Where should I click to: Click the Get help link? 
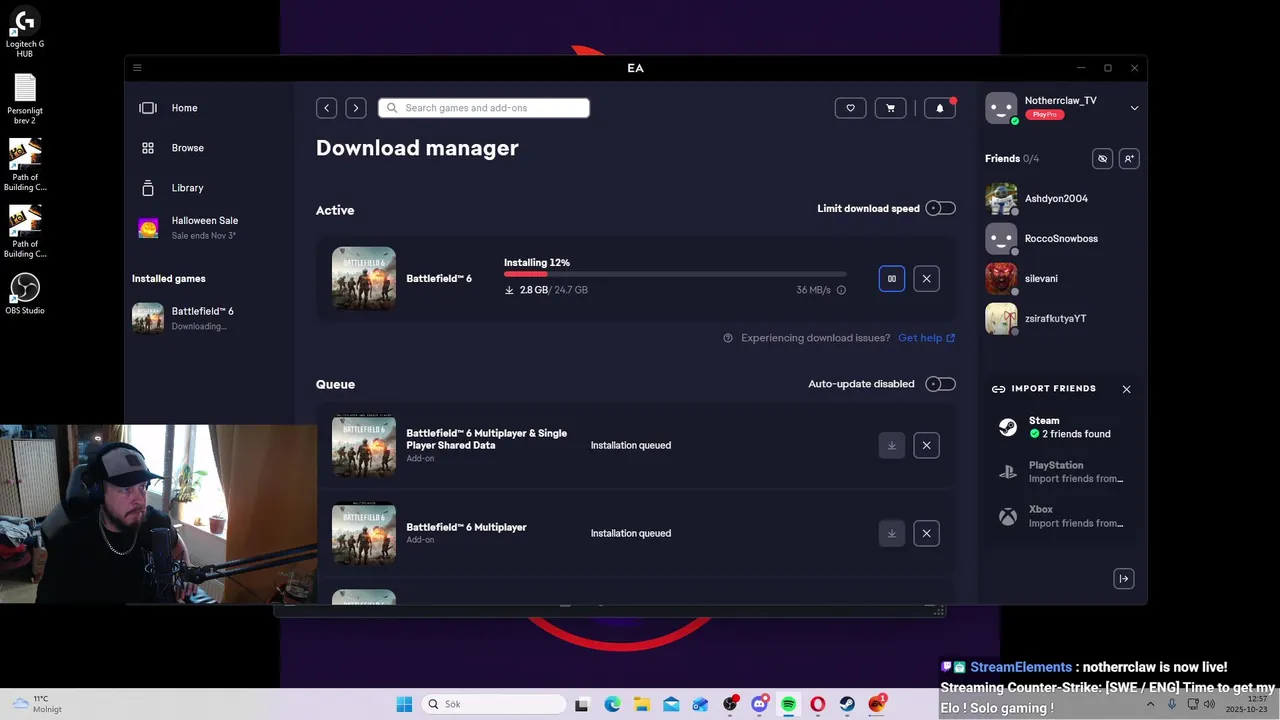tap(926, 338)
